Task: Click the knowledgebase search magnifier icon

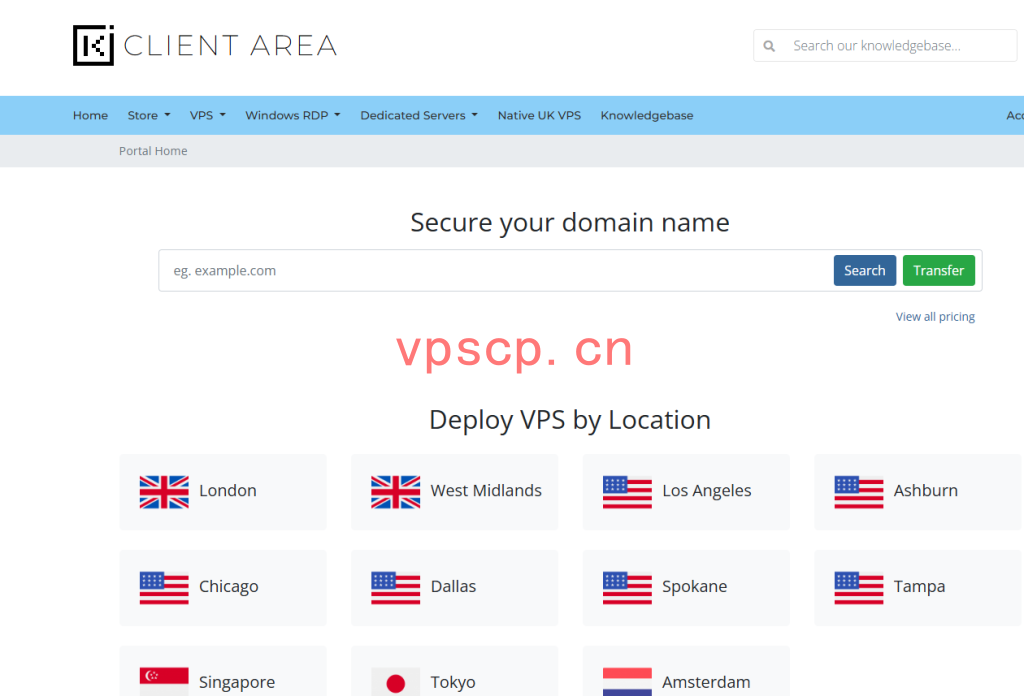Action: pyautogui.click(x=769, y=46)
